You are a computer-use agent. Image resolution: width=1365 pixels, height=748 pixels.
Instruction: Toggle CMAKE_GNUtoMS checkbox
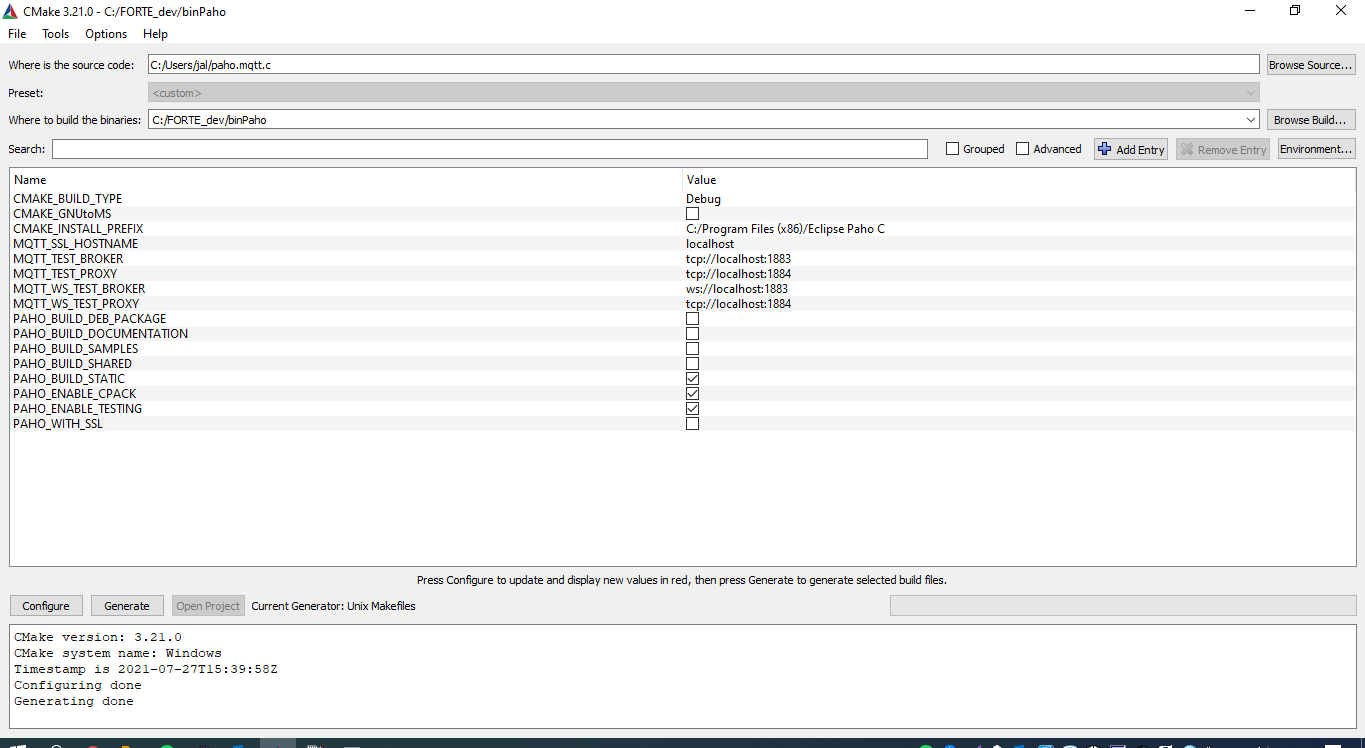pos(692,214)
